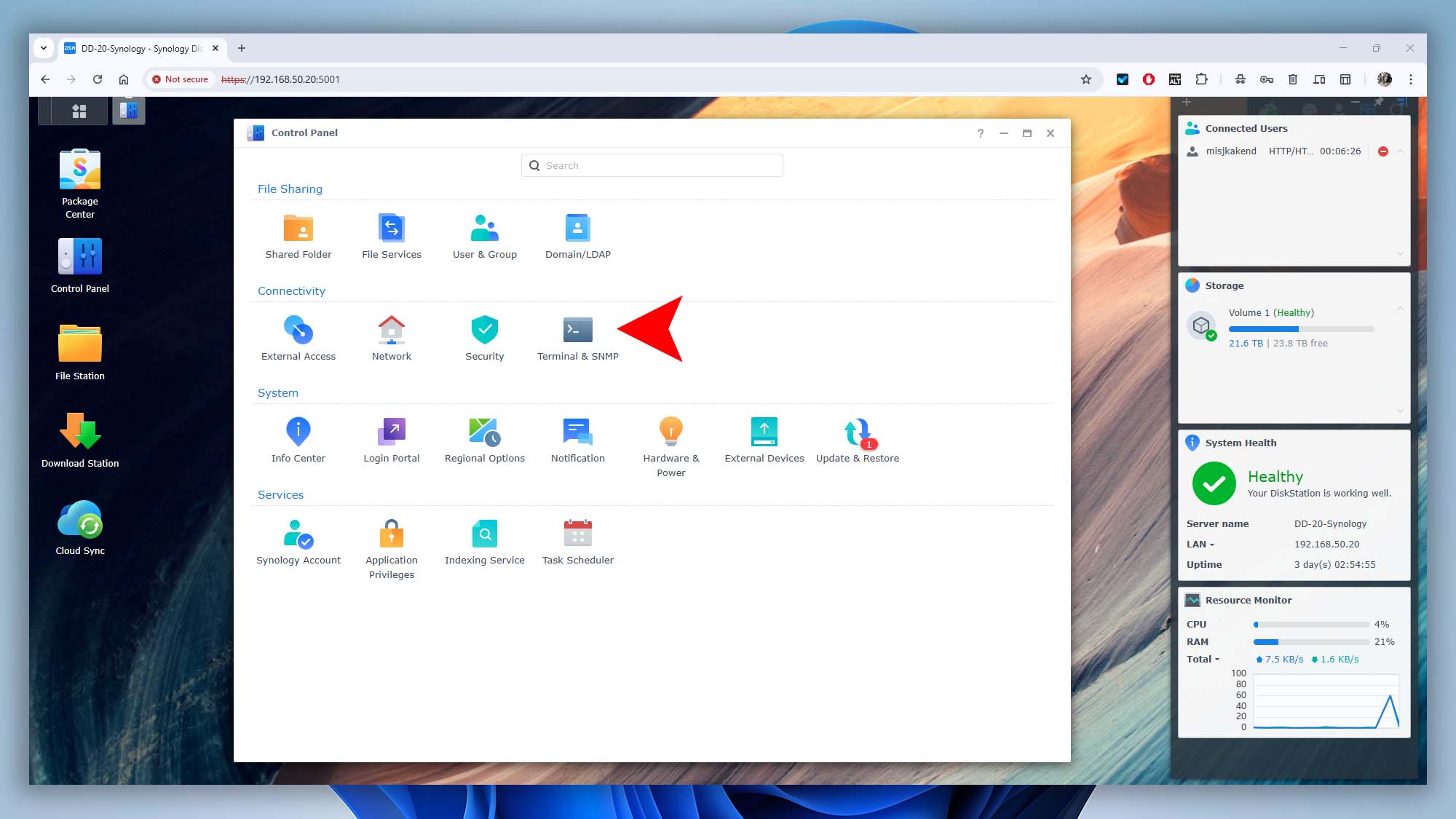The width and height of the screenshot is (1456, 819).
Task: Kick connected user misjkakend
Action: [x=1382, y=151]
